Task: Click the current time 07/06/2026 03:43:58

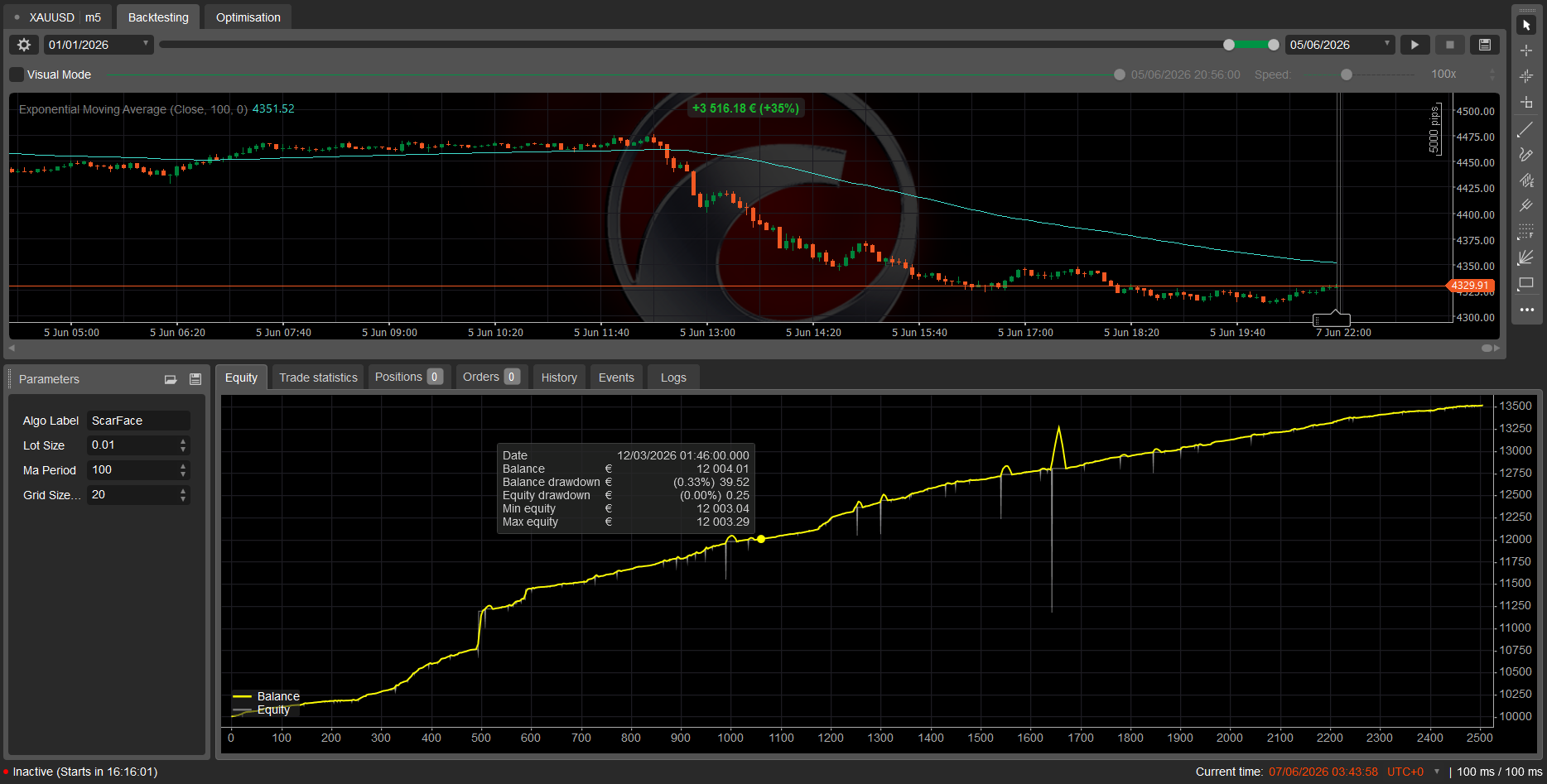Action: click(1323, 772)
